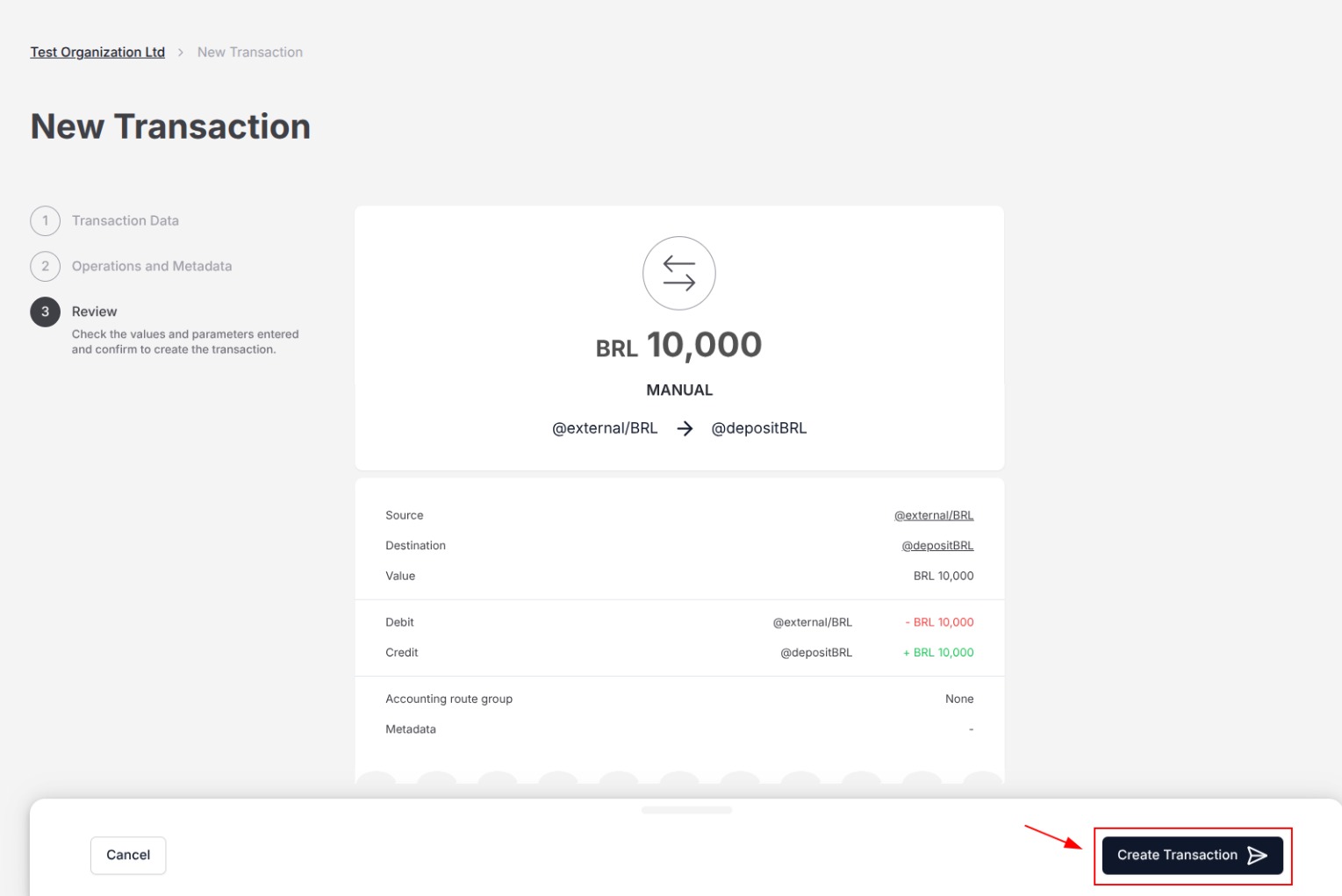Click the bottom sheet drag handle
1342x896 pixels.
pos(686,810)
